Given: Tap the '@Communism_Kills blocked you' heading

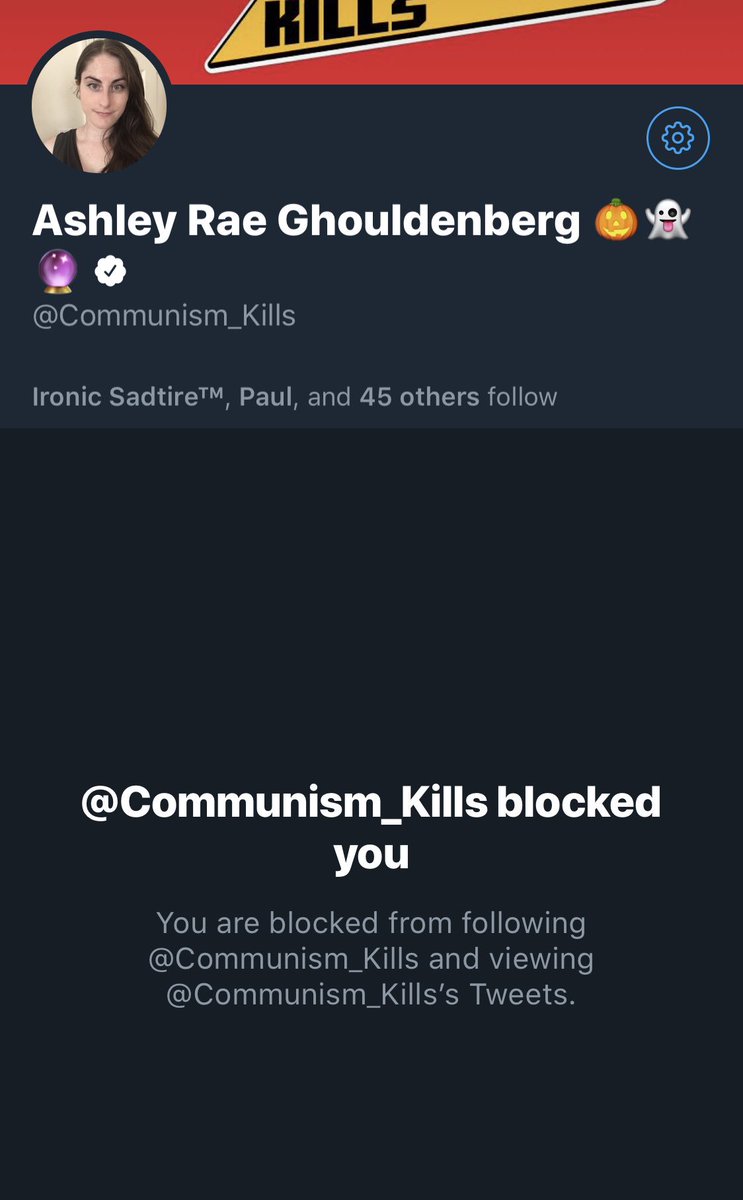Looking at the screenshot, I should [x=371, y=828].
